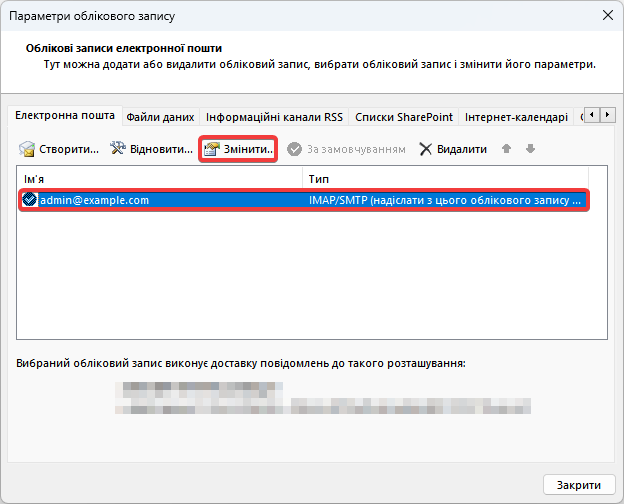624x504 pixels.
Task: Click the Видалити delete X icon
Action: 426,149
